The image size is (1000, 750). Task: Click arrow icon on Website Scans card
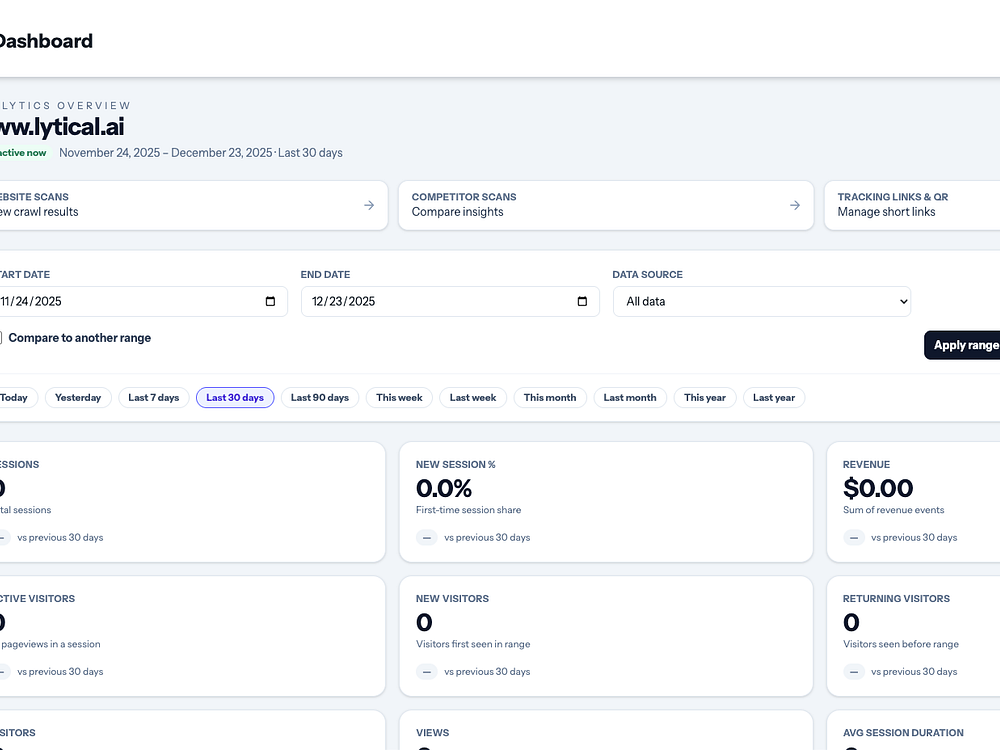(x=369, y=205)
